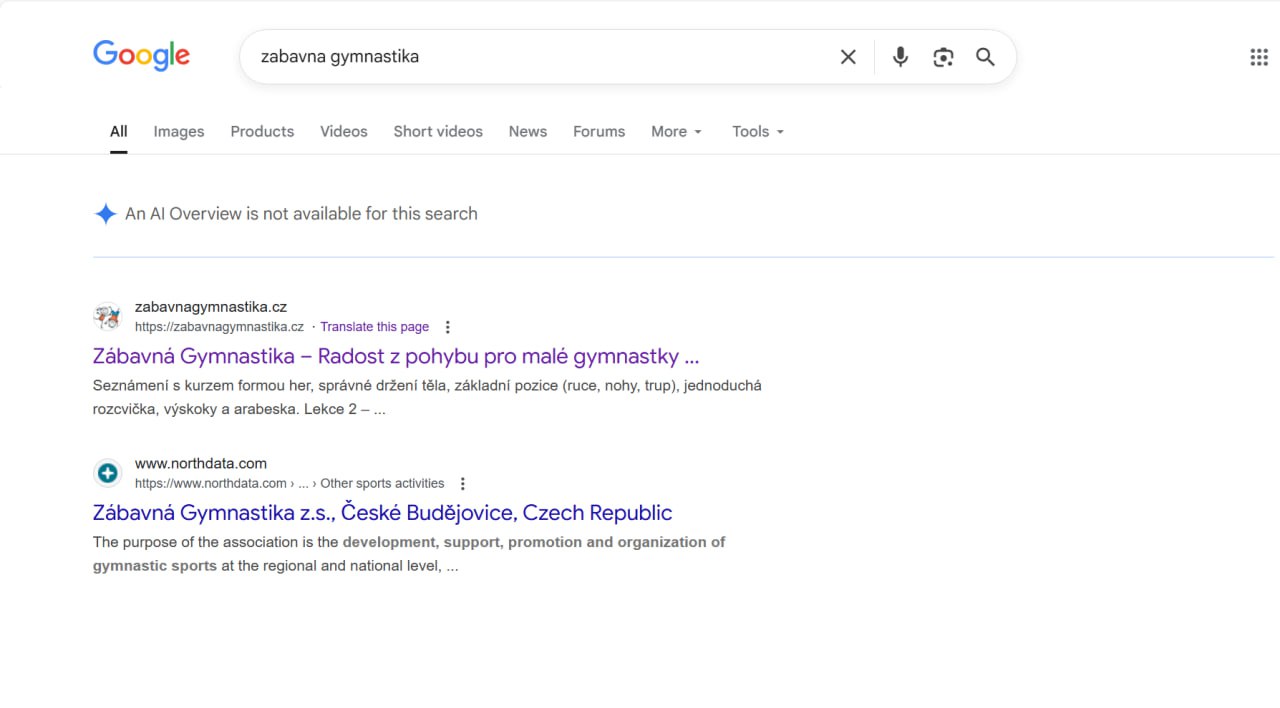Open three-dot menu for northdata result
The image size is (1280, 708).
(x=462, y=484)
